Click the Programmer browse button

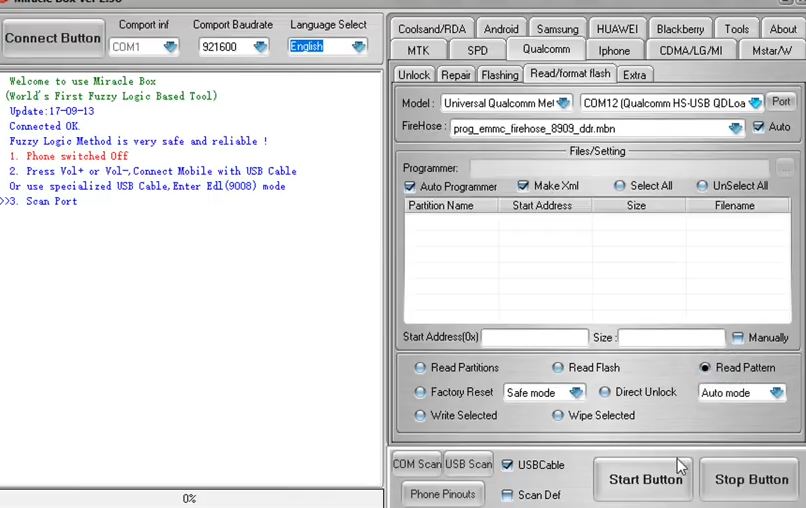784,168
